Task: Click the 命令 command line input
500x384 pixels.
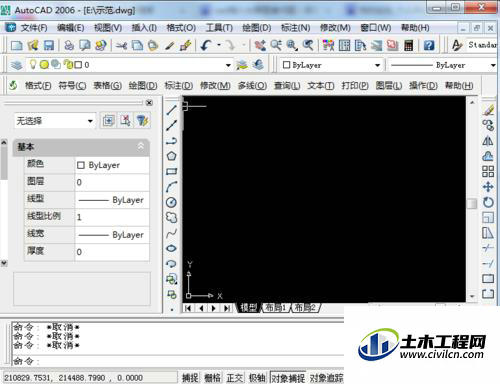Action: point(178,361)
